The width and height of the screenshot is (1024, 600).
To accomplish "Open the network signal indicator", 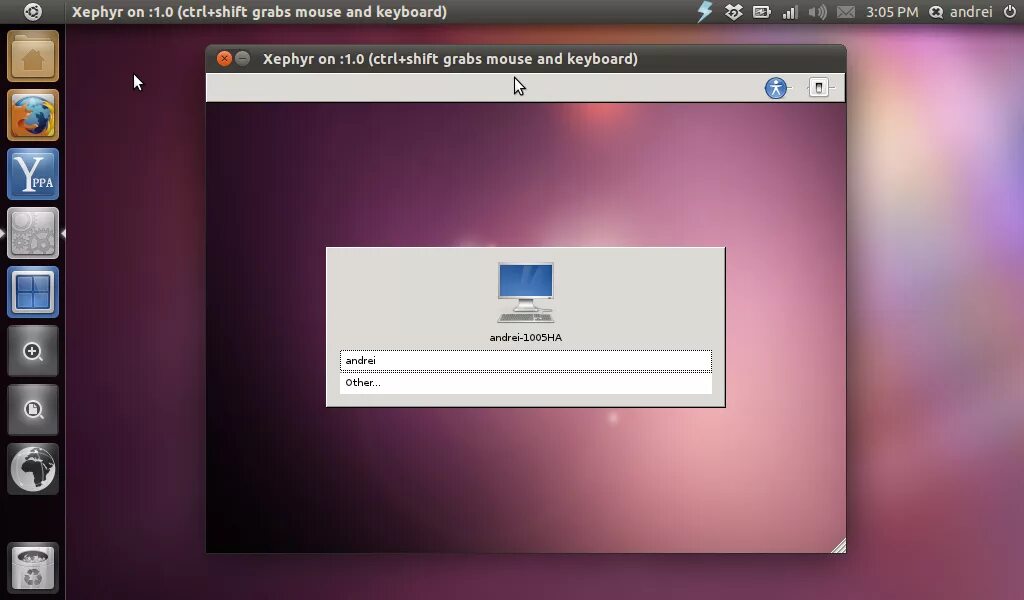I will pyautogui.click(x=790, y=12).
